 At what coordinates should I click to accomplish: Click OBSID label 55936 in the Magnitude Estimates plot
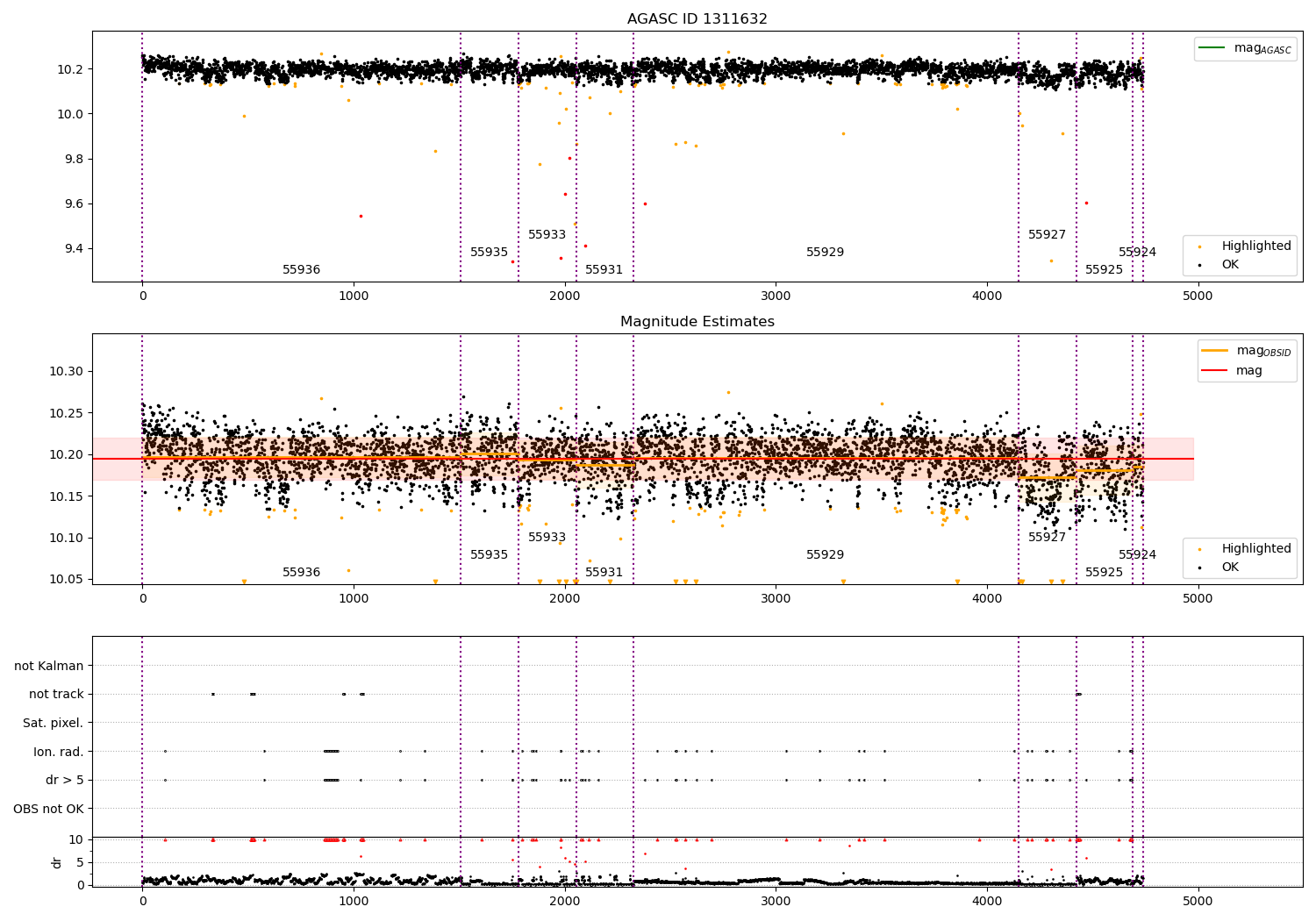(x=301, y=572)
